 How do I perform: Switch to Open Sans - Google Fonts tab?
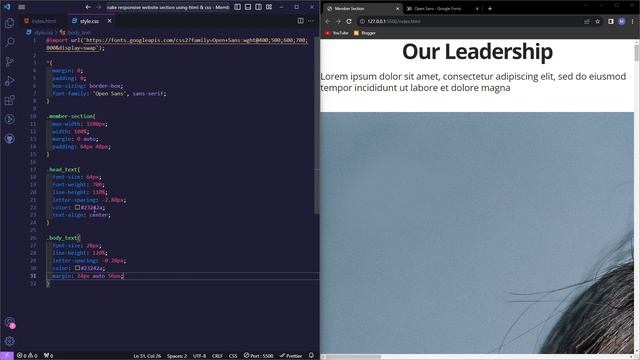(438, 9)
